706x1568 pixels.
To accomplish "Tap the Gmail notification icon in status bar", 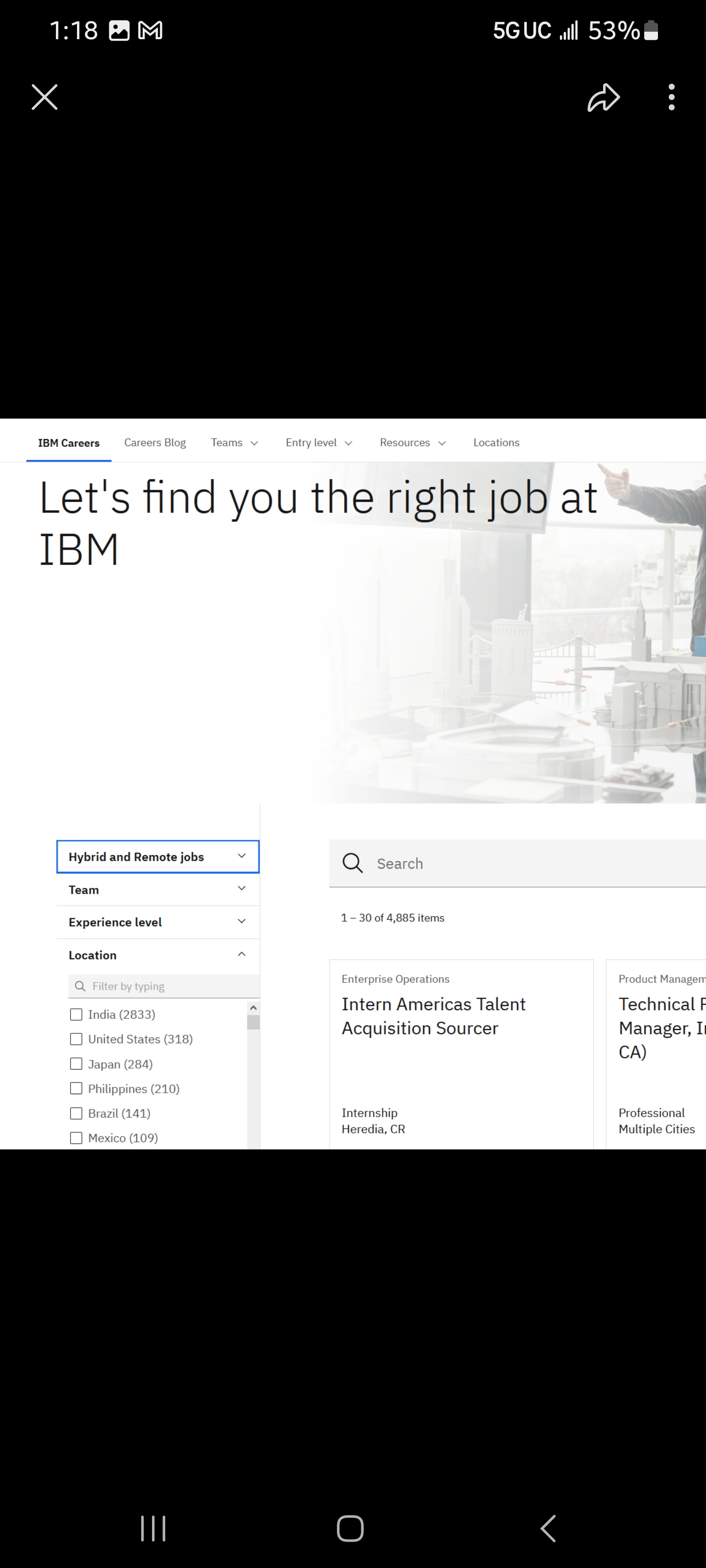I will coord(150,30).
